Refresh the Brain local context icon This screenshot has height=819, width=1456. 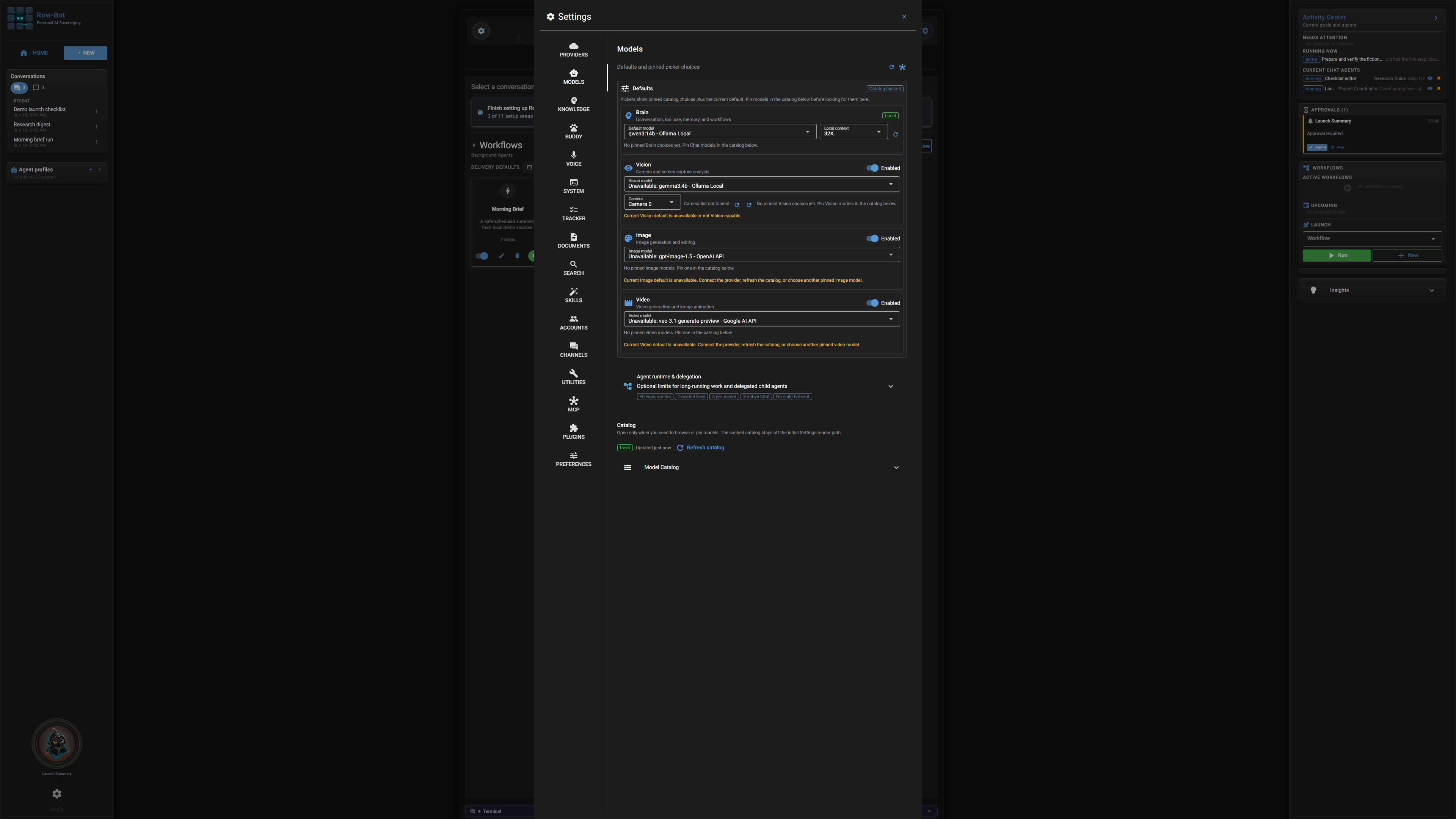tap(895, 135)
